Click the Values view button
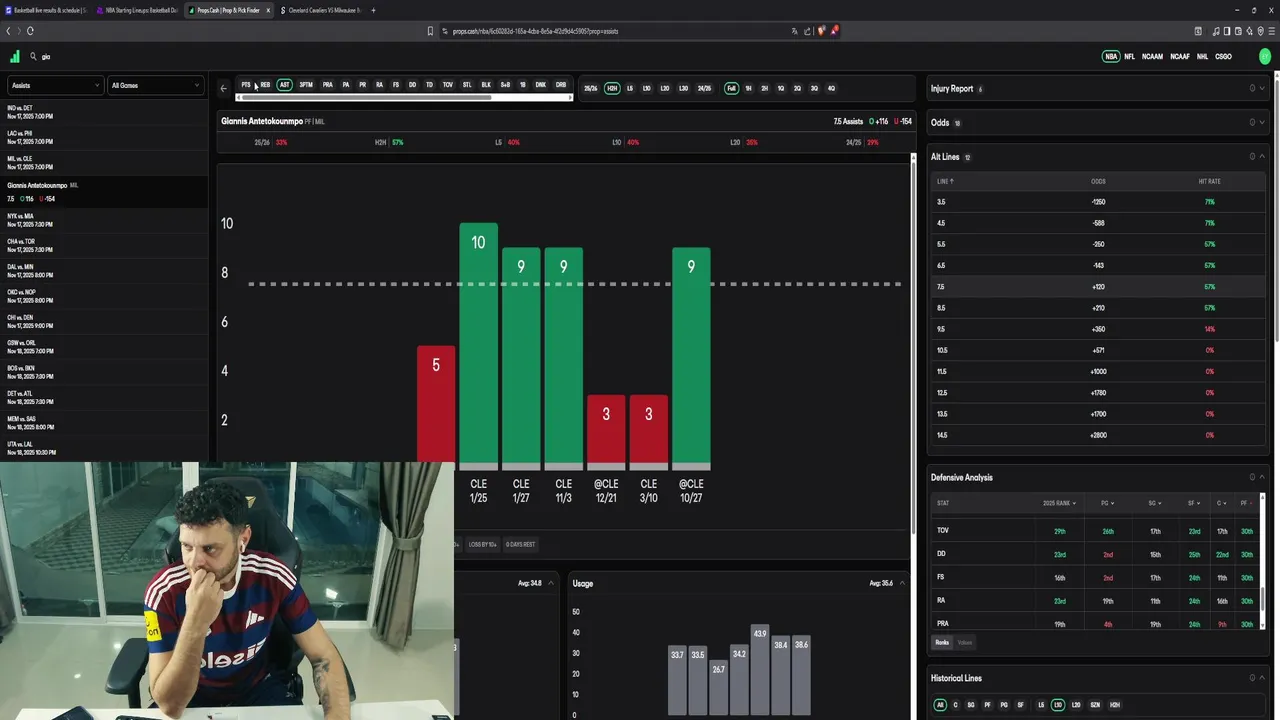 965,642
